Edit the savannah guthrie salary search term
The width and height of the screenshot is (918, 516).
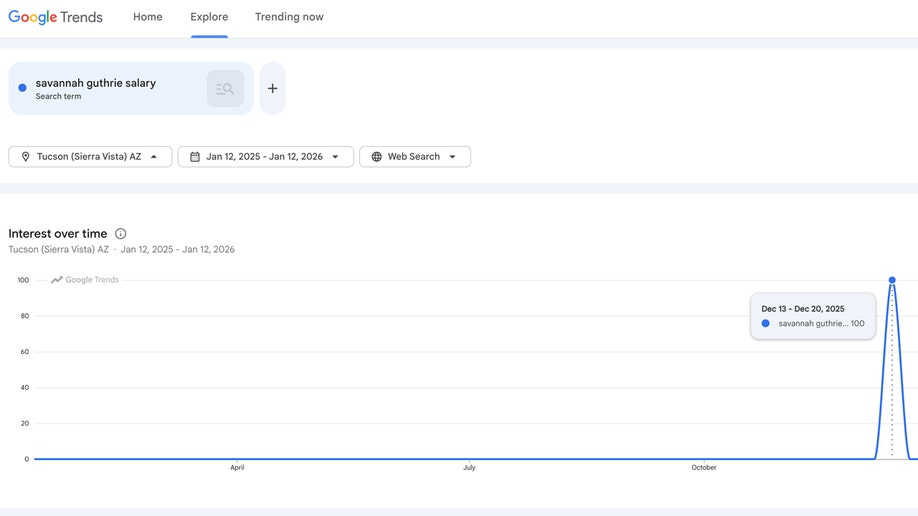point(95,83)
